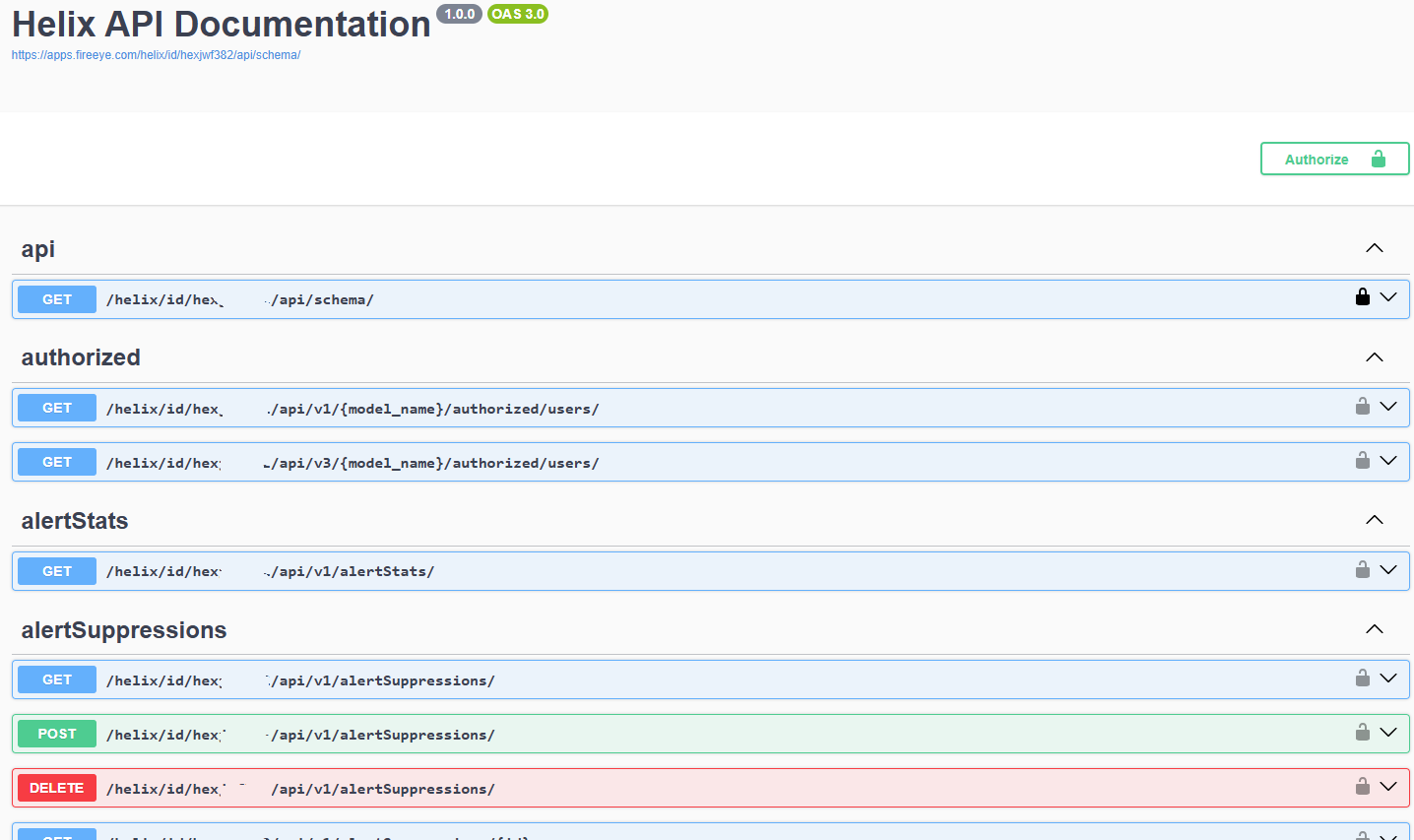Expand the DELETE alertSuppressions operation chevron

[1388, 787]
